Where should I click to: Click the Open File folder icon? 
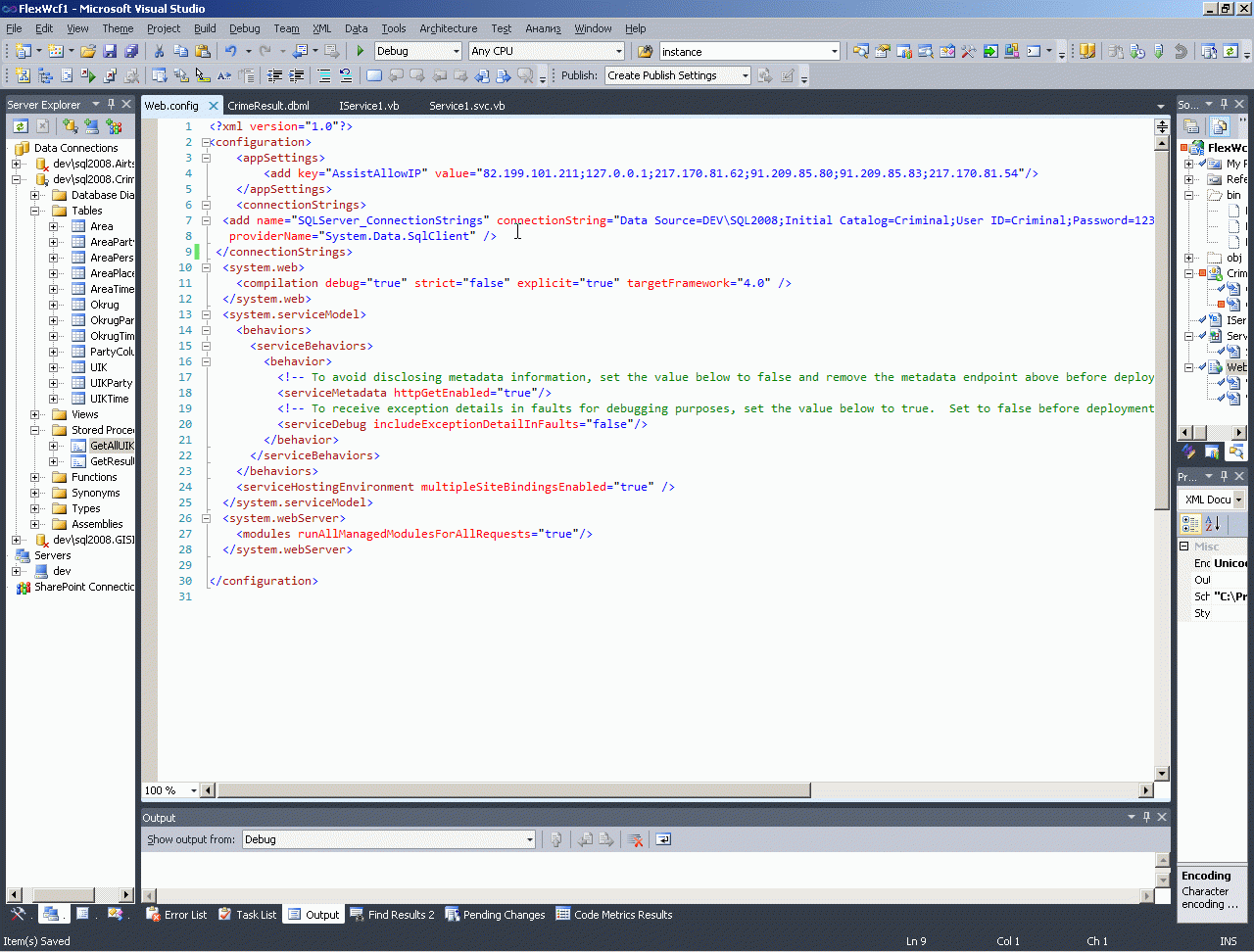coord(88,51)
